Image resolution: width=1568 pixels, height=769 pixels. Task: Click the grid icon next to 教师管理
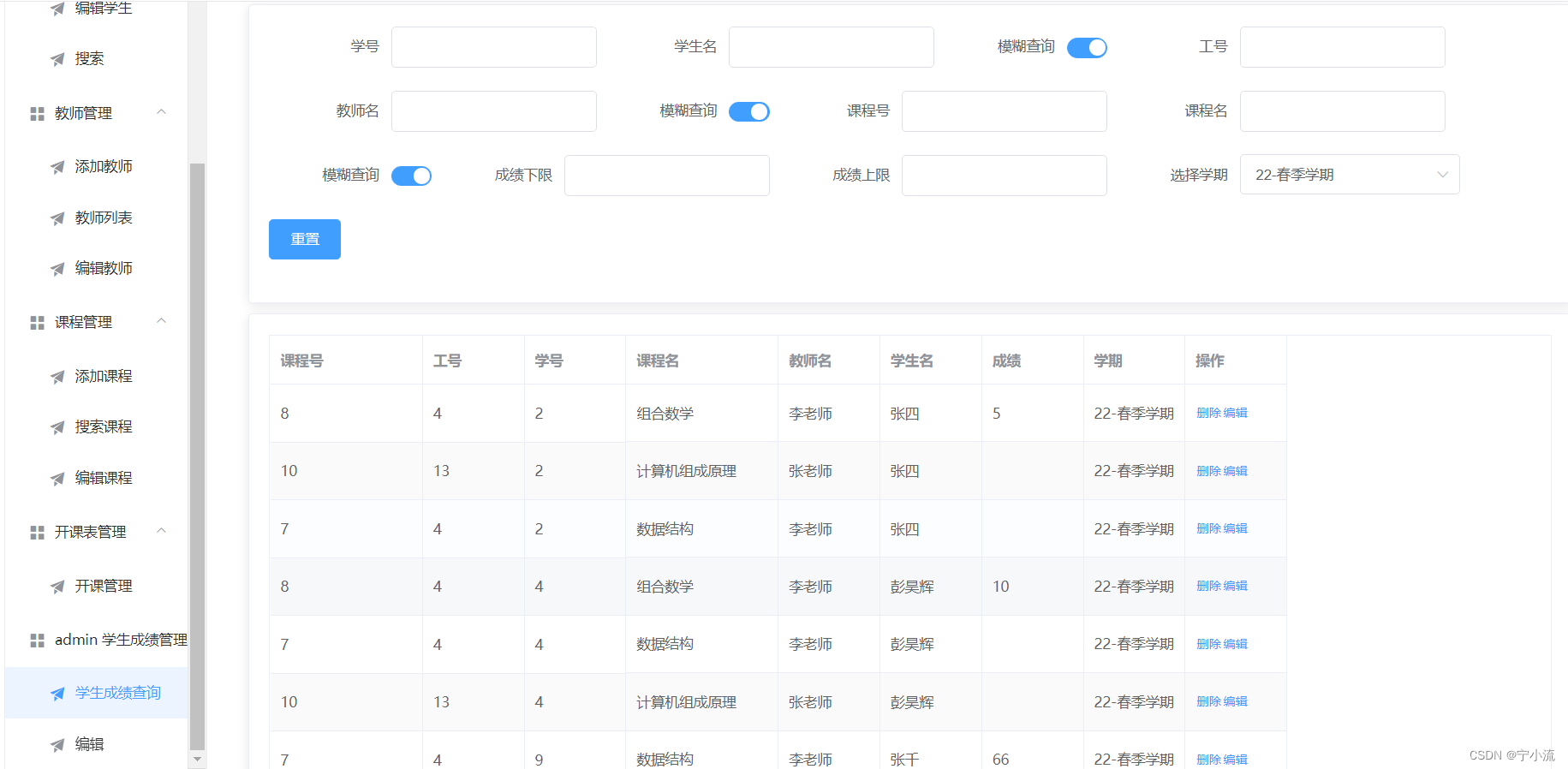pyautogui.click(x=37, y=114)
